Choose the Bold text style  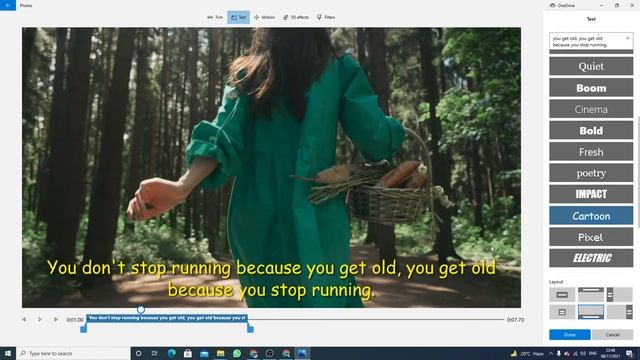pos(591,131)
